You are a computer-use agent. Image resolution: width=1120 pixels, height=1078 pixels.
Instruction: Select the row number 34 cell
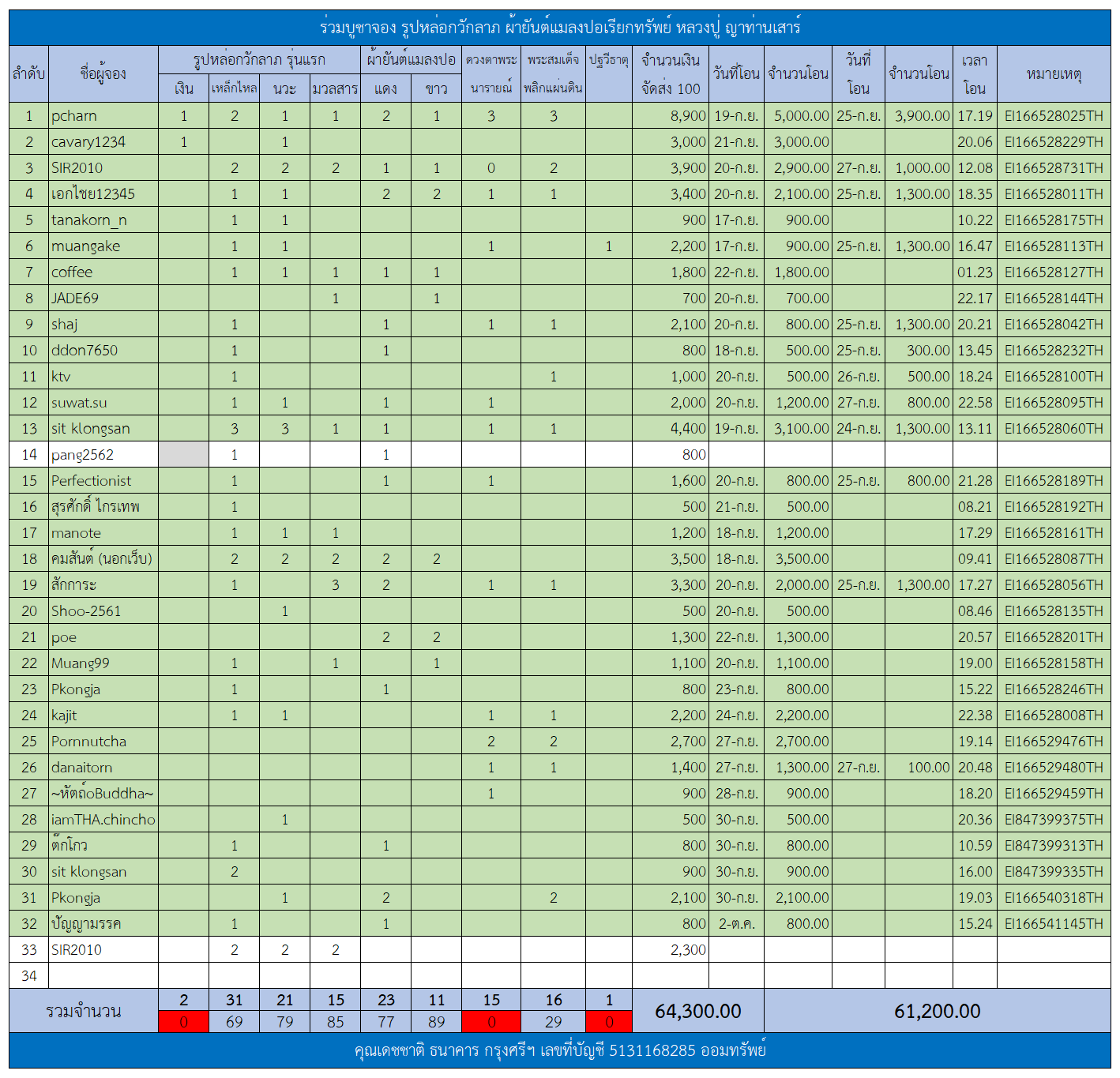pyautogui.click(x=28, y=976)
